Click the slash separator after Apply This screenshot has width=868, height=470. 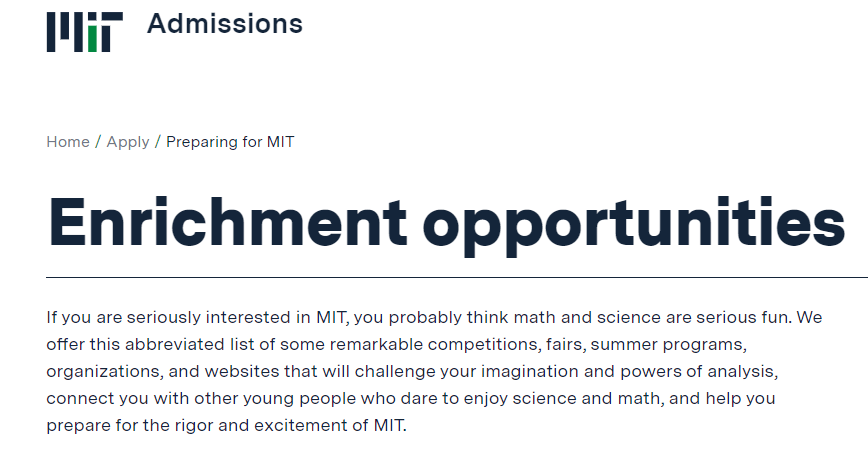[158, 142]
